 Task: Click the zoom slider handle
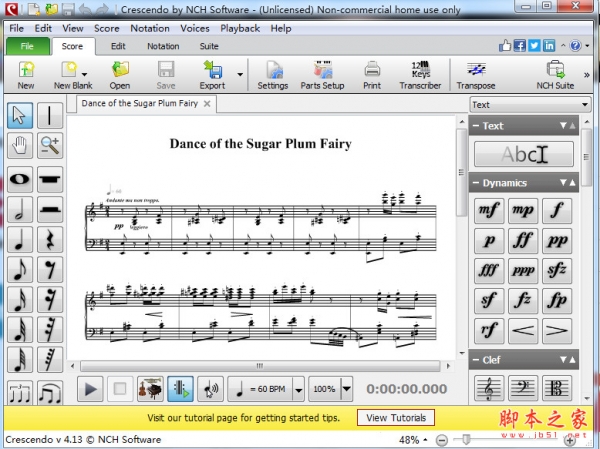466,439
